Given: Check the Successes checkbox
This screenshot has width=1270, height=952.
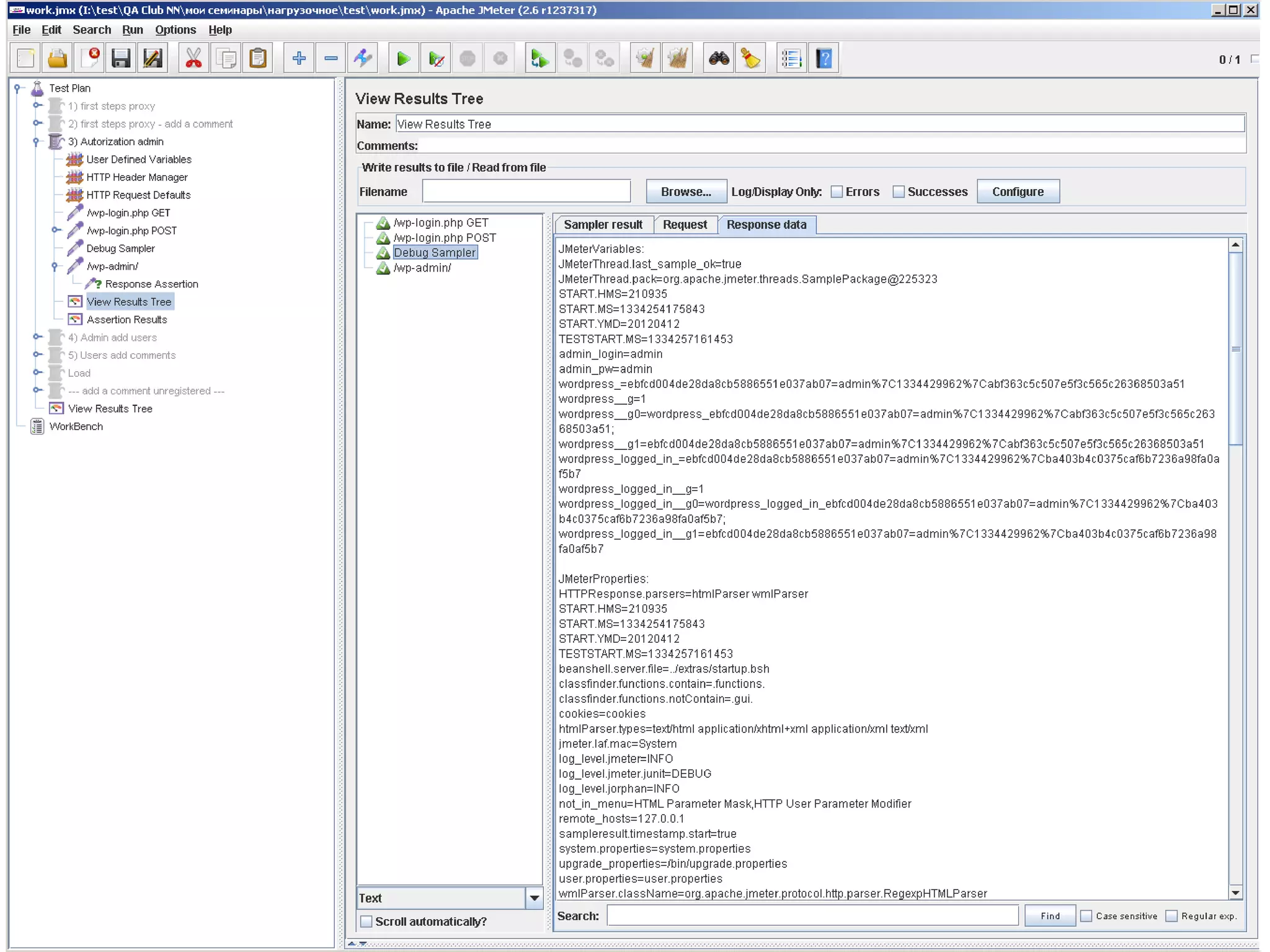Looking at the screenshot, I should tap(899, 192).
